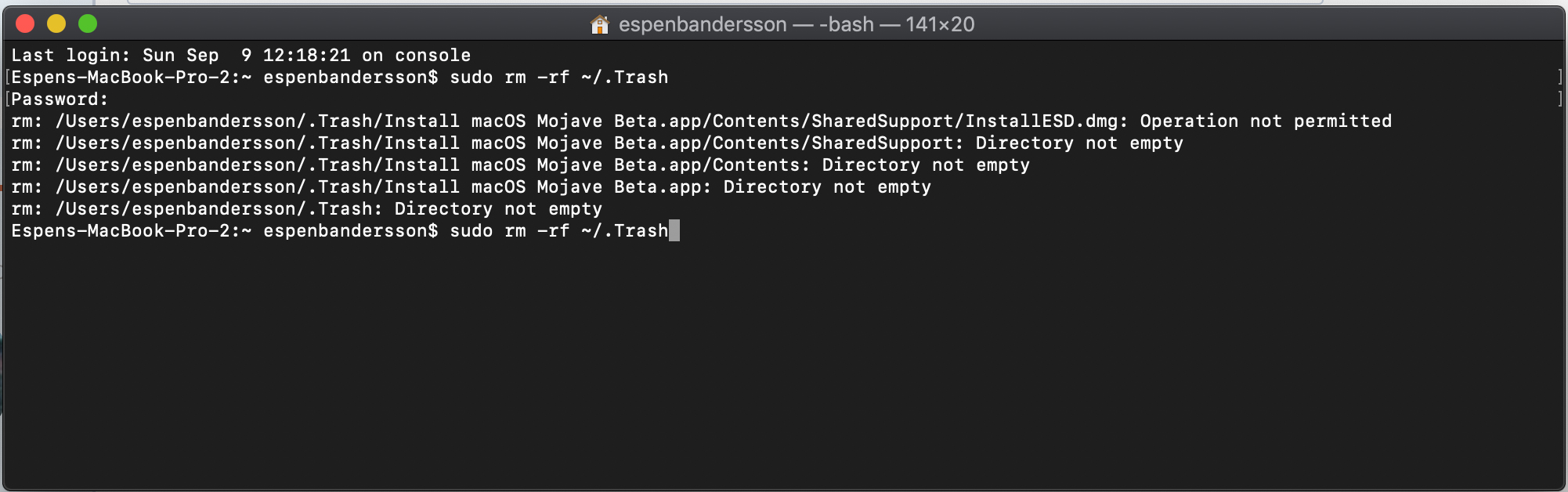
Task: Click the 141×20 size text in title bar
Action: tap(940, 24)
